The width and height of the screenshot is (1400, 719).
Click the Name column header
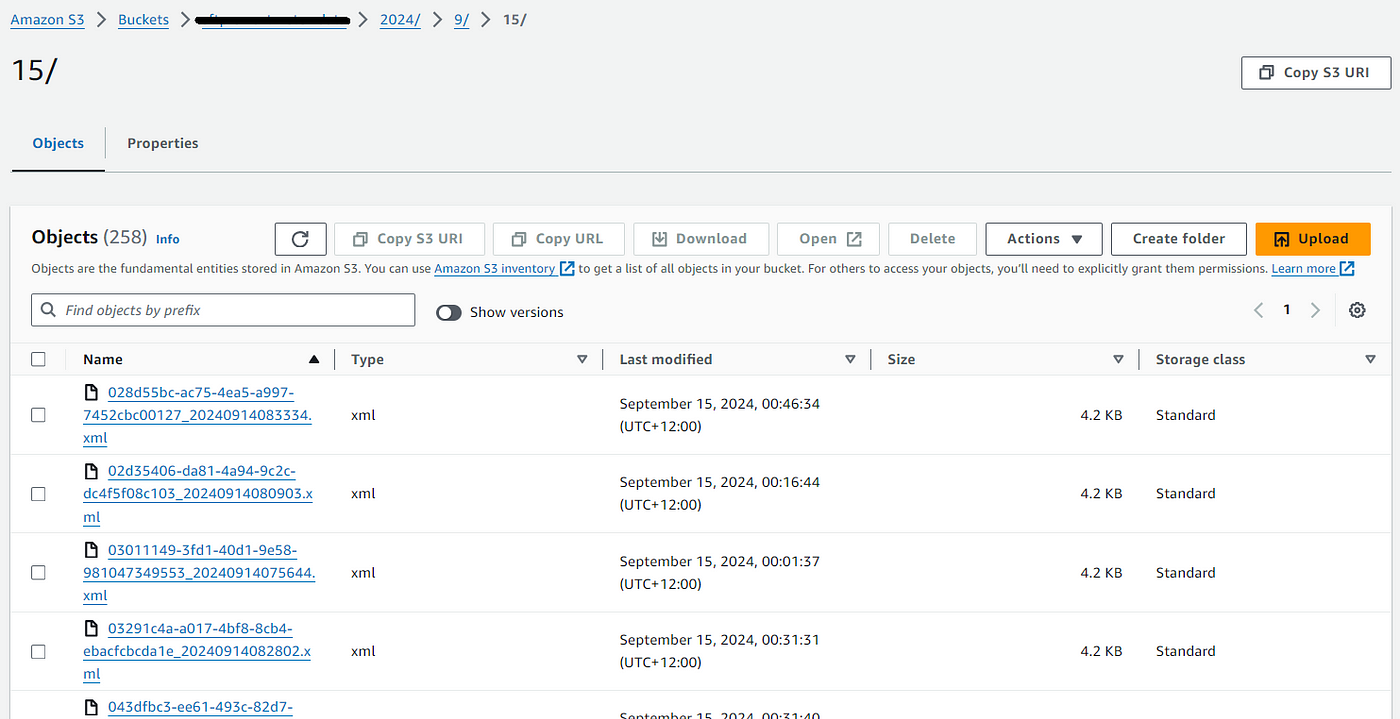[x=103, y=359]
